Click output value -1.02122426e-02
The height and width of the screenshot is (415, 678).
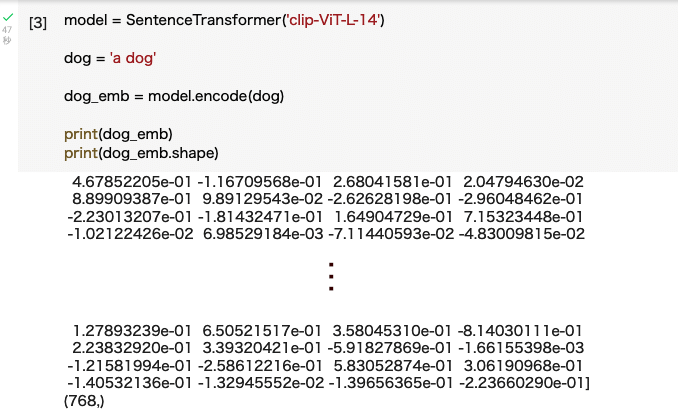(130, 234)
